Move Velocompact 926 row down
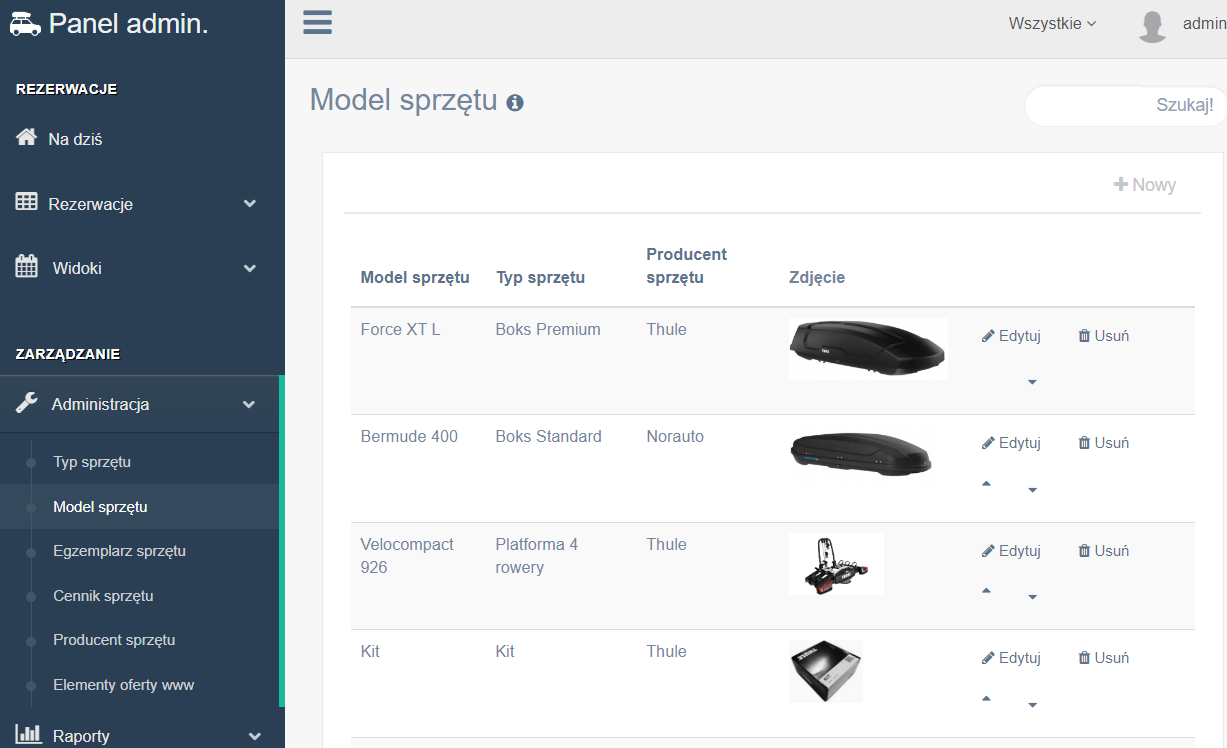The image size is (1227, 748). tap(1032, 597)
